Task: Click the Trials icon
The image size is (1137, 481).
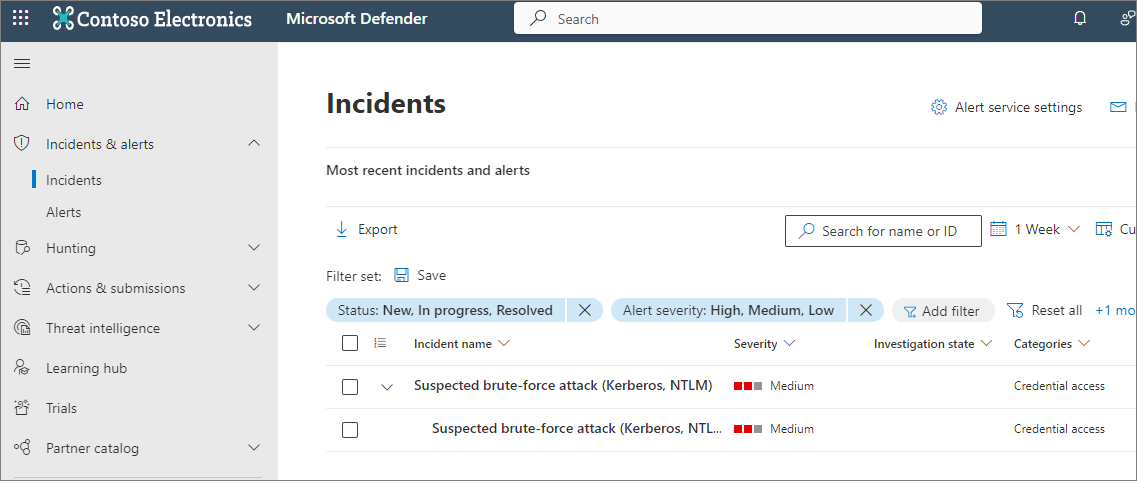Action: [22, 408]
